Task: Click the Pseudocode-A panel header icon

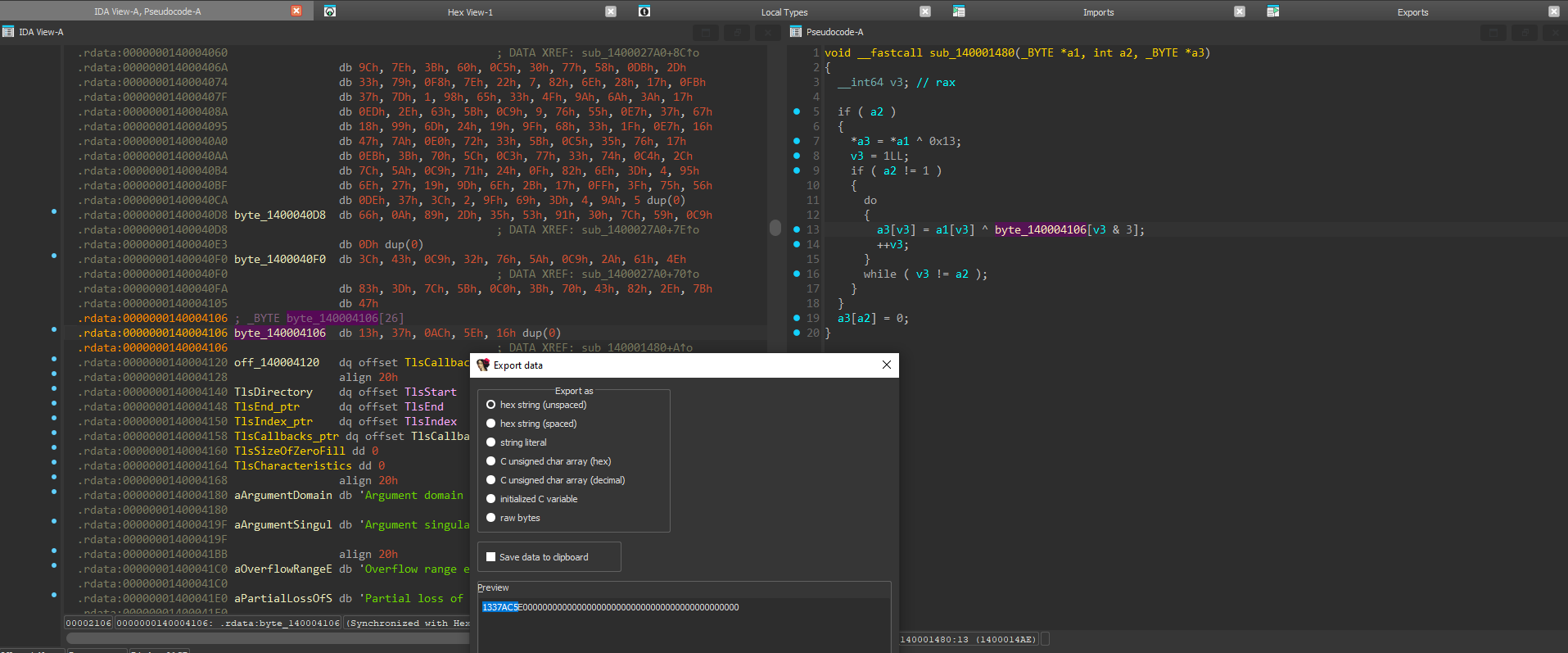Action: tap(795, 32)
